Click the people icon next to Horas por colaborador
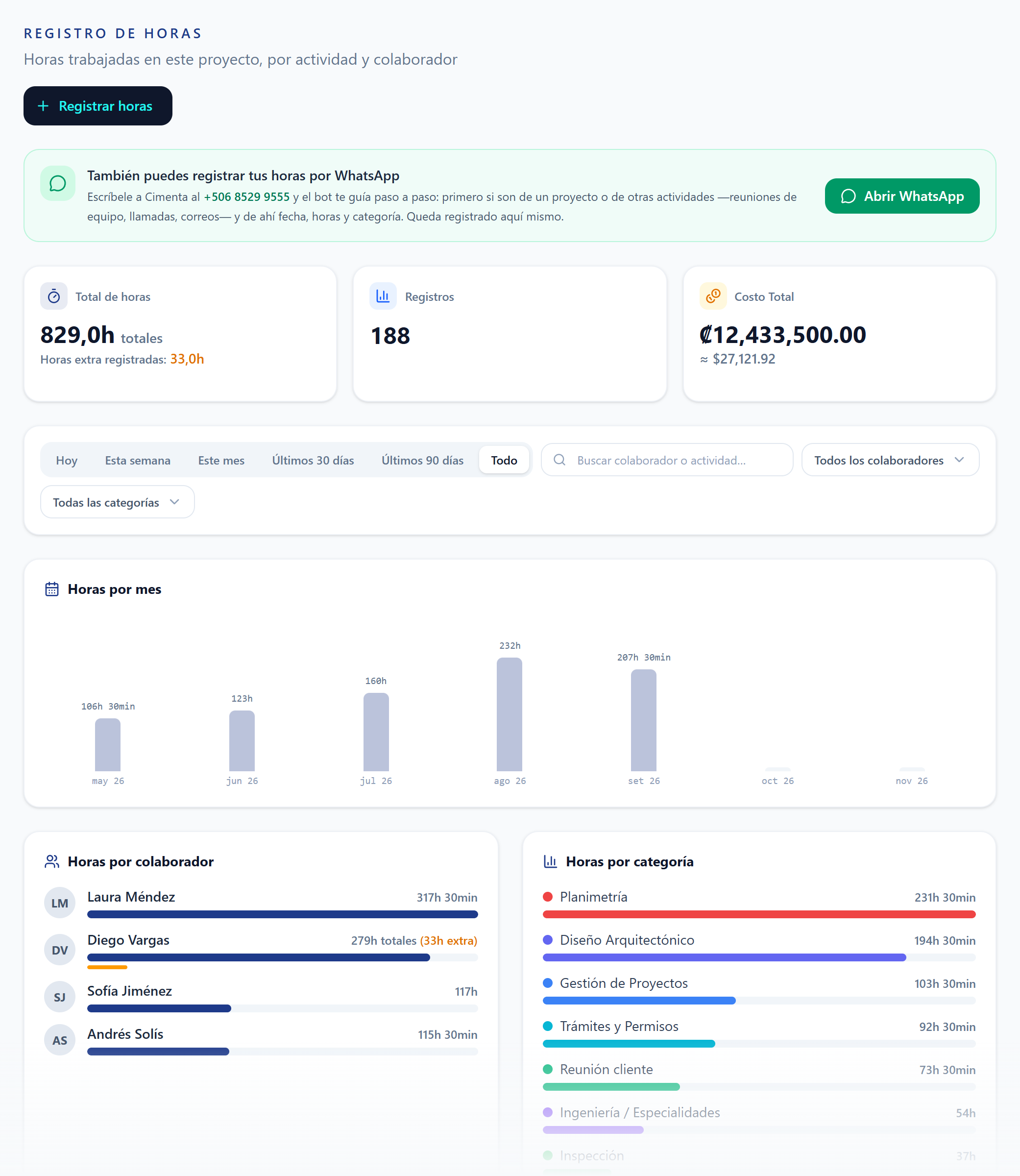The width and height of the screenshot is (1020, 1176). click(x=52, y=861)
